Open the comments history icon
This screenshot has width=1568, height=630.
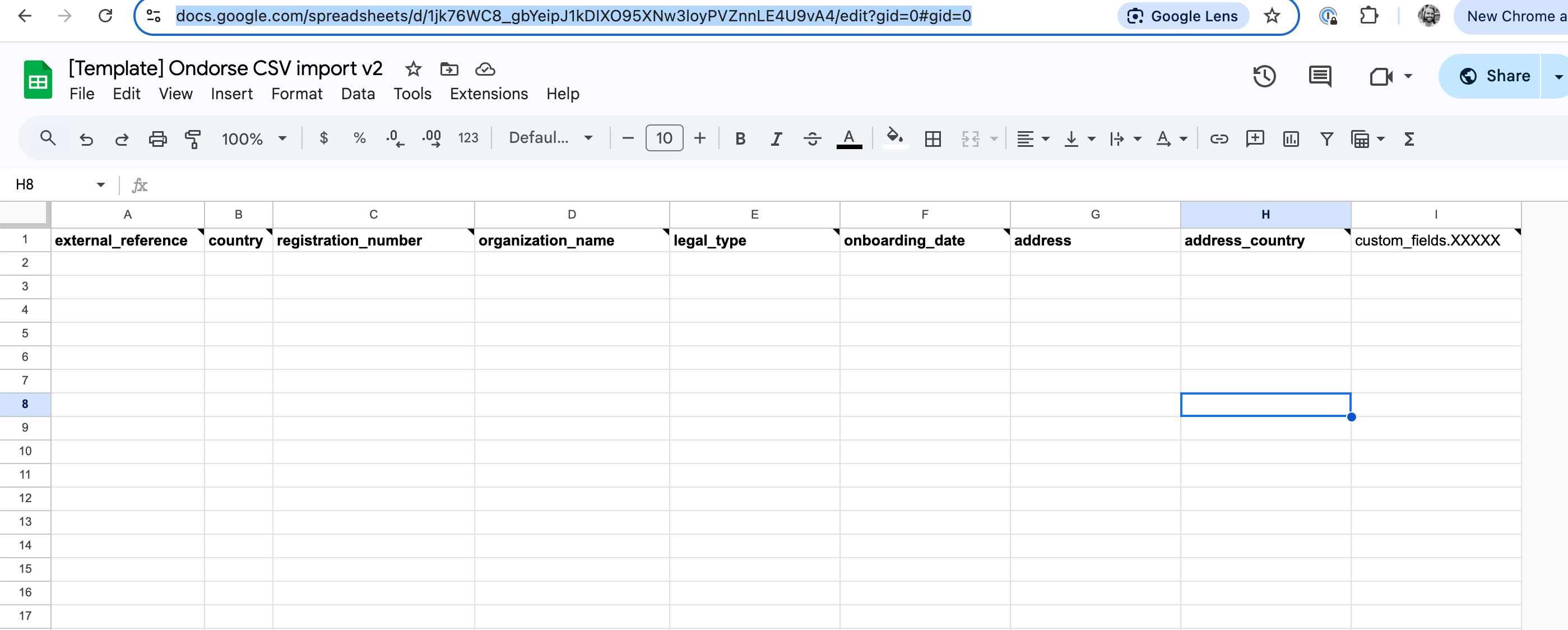1319,76
